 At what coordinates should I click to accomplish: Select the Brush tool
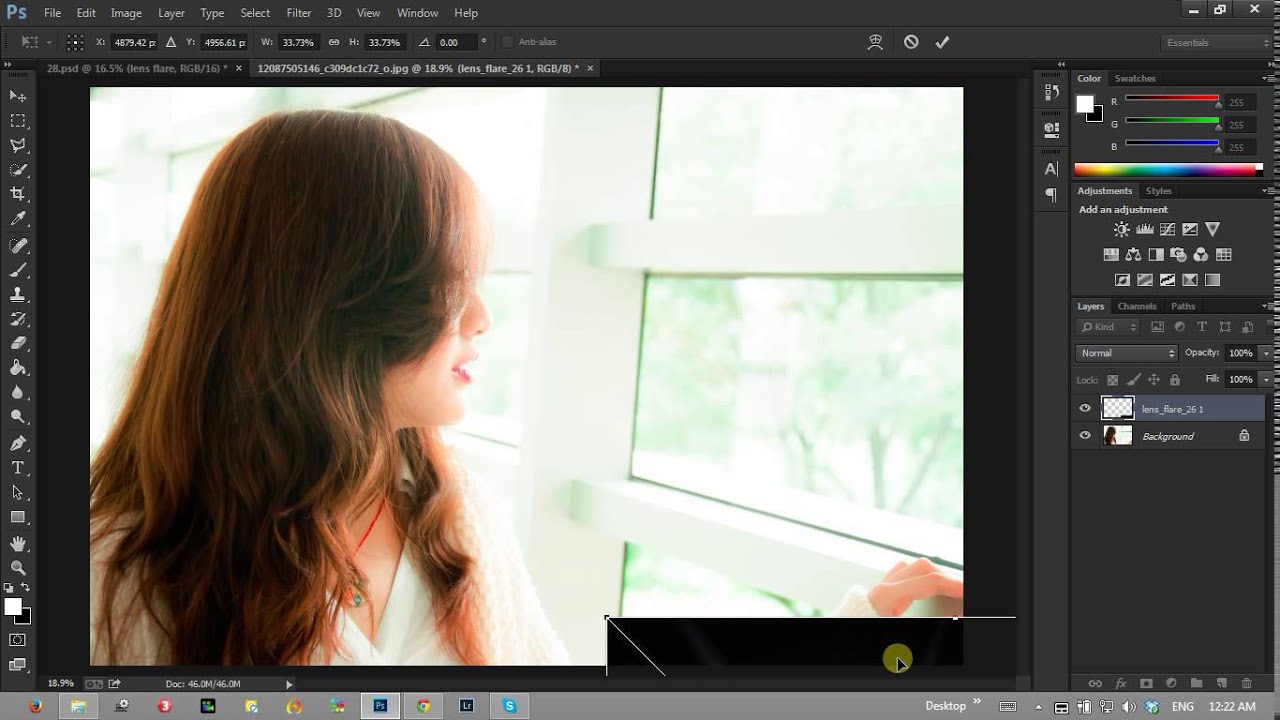(x=18, y=270)
